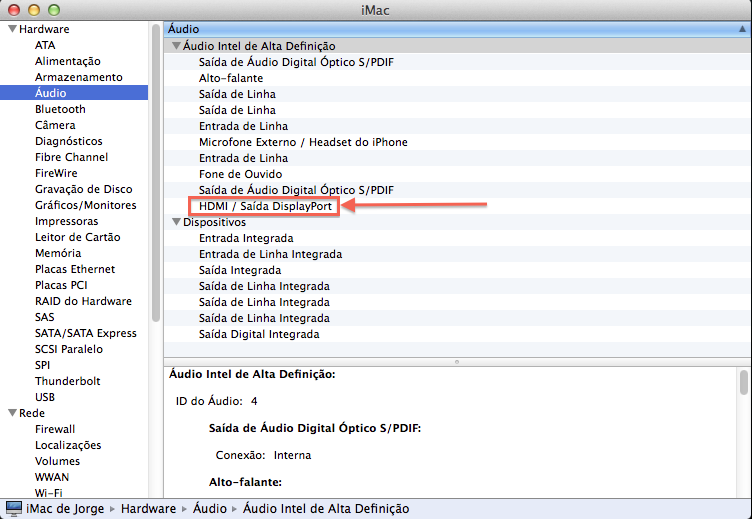The image size is (752, 519).
Task: Click the split pane divider handle
Action: pos(457,361)
